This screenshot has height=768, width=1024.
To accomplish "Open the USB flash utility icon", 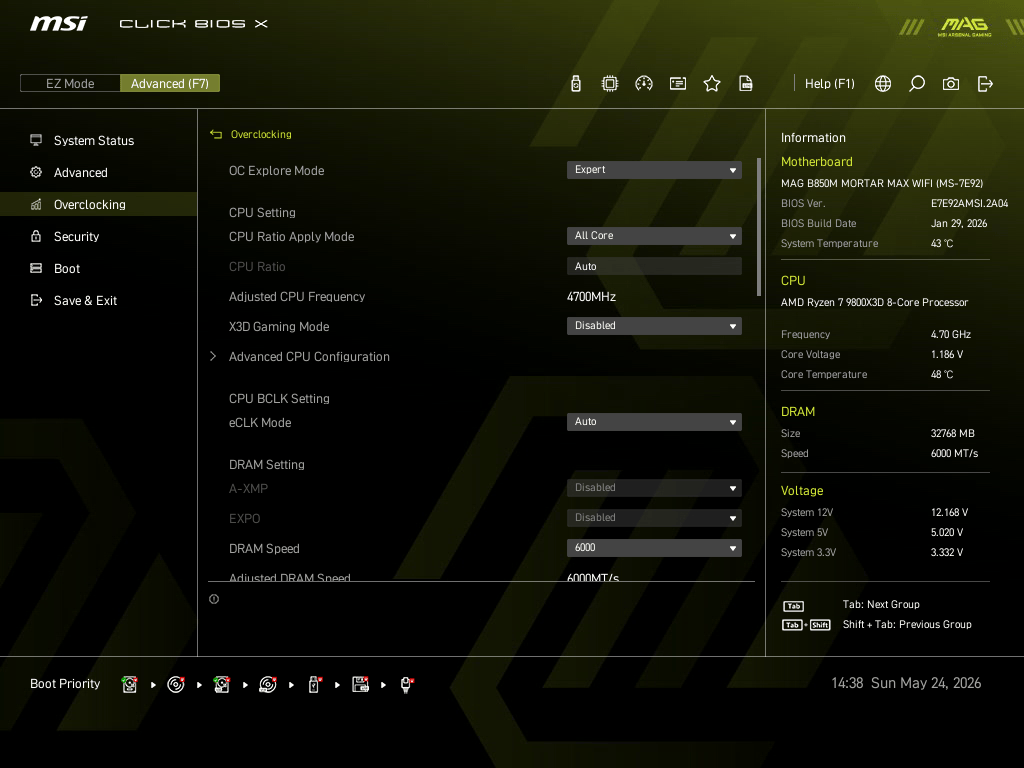I will click(x=575, y=84).
